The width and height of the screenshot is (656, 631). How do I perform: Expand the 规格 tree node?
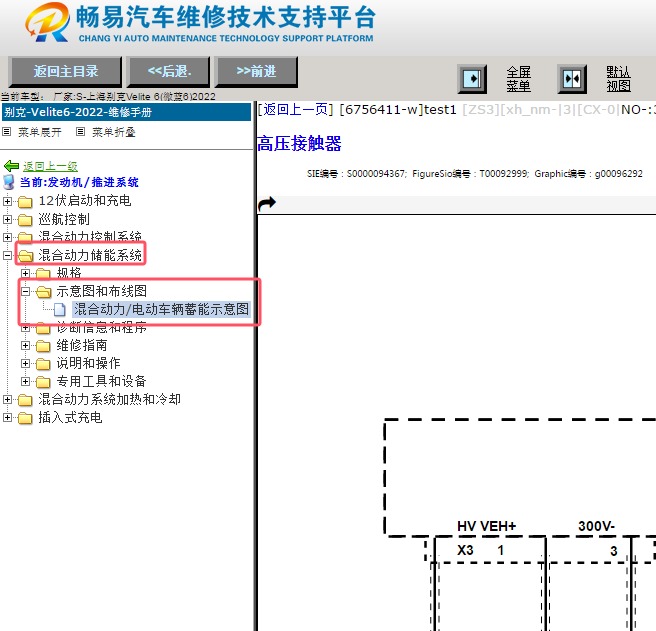pos(26,273)
